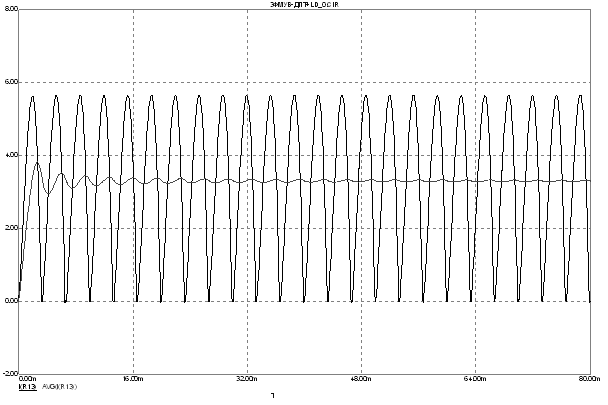Click the average curve's right end near 80.00m
The width and height of the screenshot is (608, 405).
pyautogui.click(x=590, y=181)
